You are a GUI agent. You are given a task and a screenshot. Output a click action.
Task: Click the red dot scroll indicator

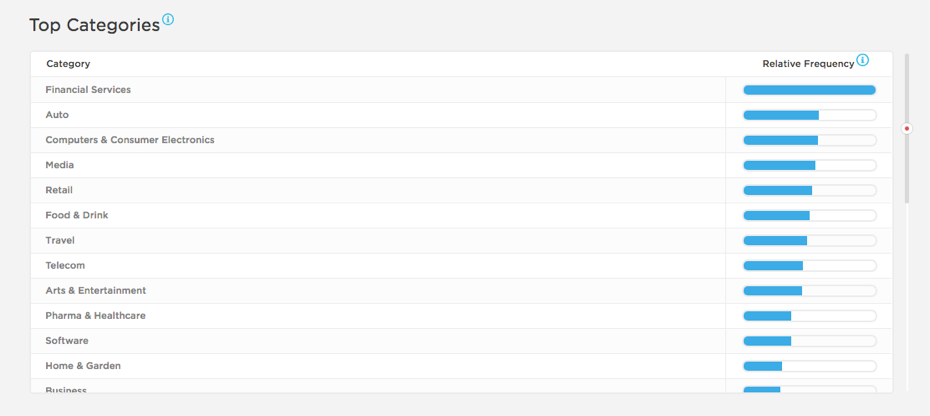[x=907, y=128]
